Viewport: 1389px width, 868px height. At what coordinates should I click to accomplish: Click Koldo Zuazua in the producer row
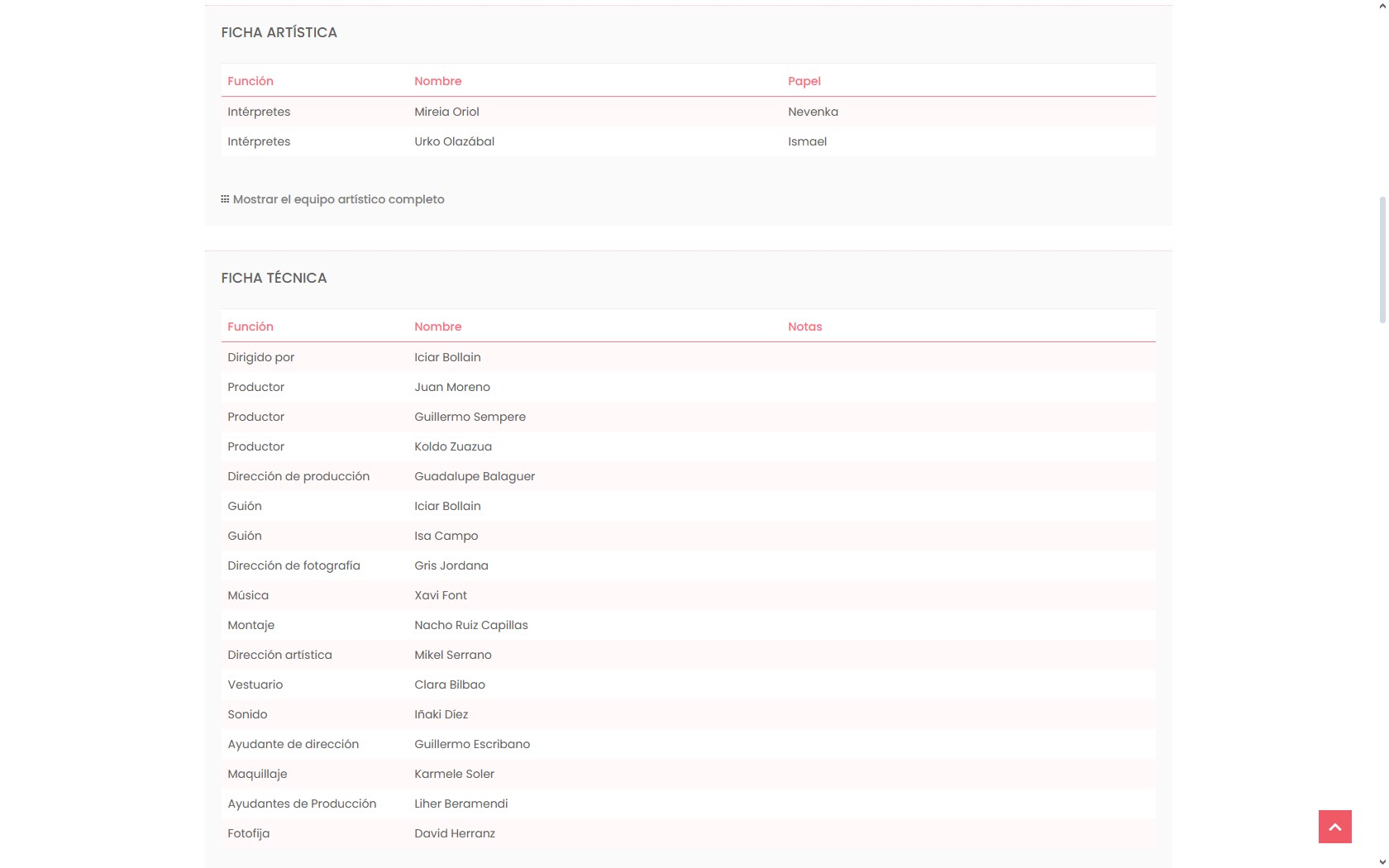click(x=452, y=446)
